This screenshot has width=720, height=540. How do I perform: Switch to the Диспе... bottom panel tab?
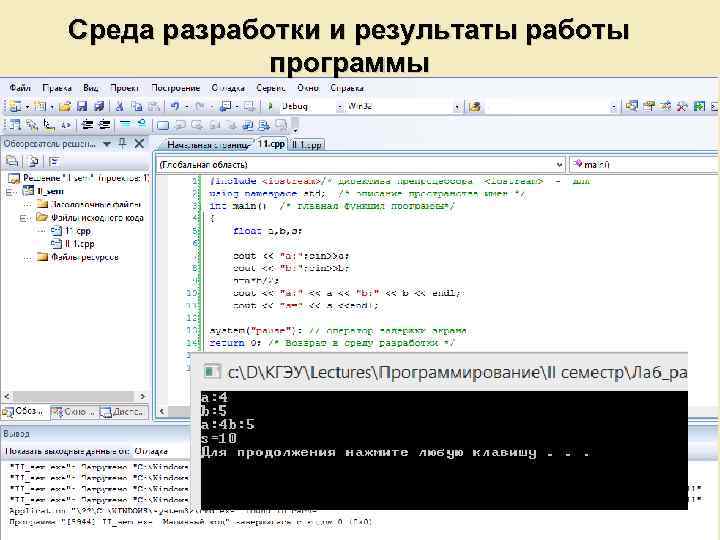123,412
